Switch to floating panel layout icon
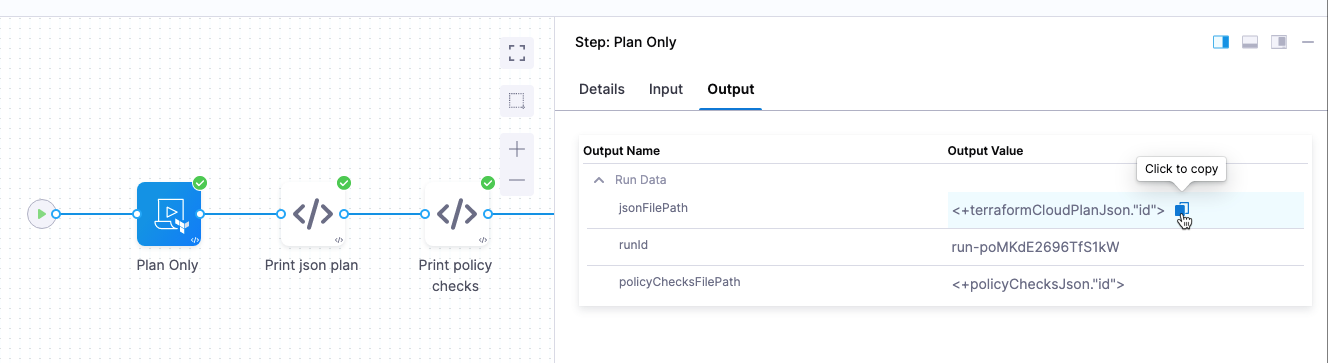1328x363 pixels. coord(1278,42)
